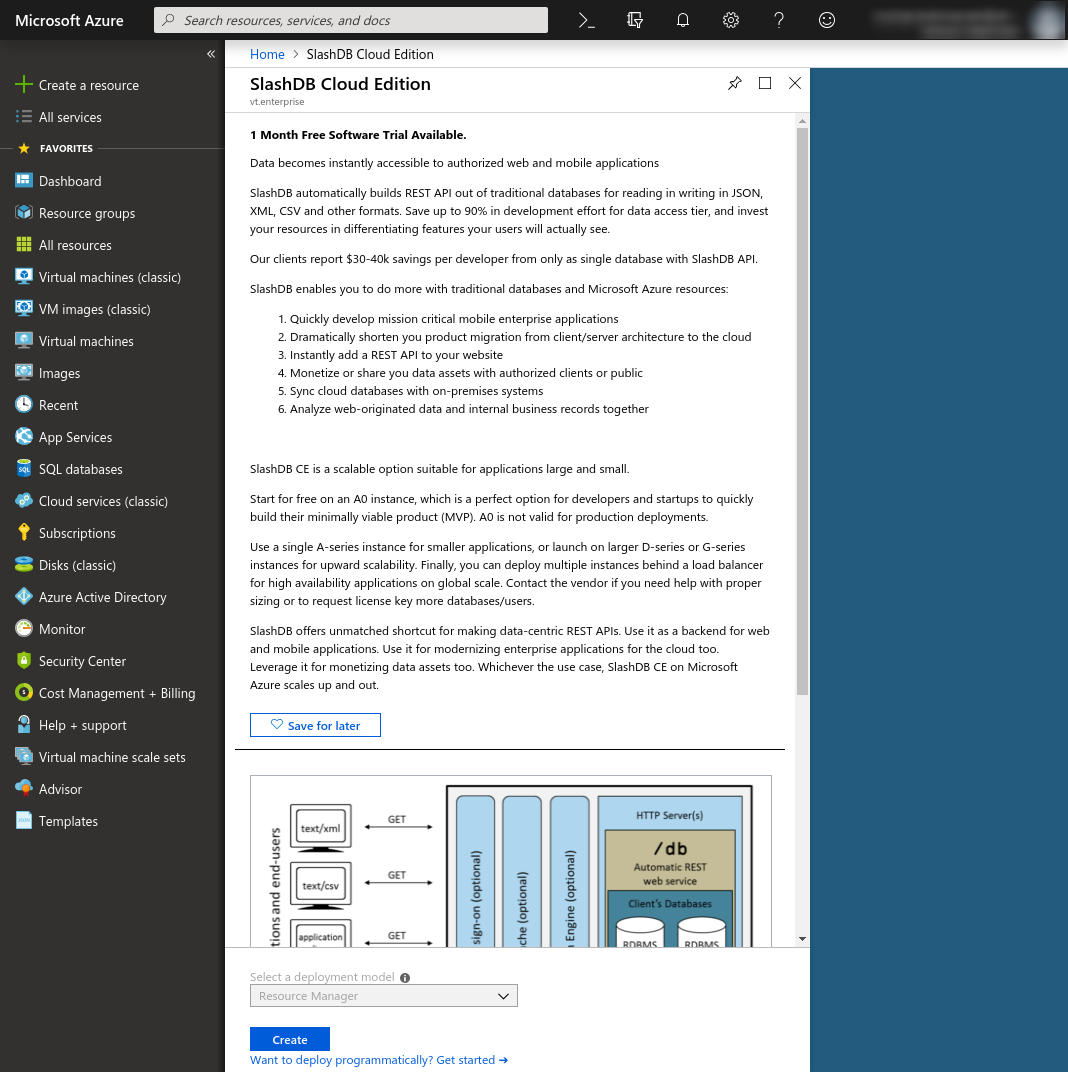Click the blade scrollbar down arrow
The width and height of the screenshot is (1068, 1072).
[x=802, y=939]
